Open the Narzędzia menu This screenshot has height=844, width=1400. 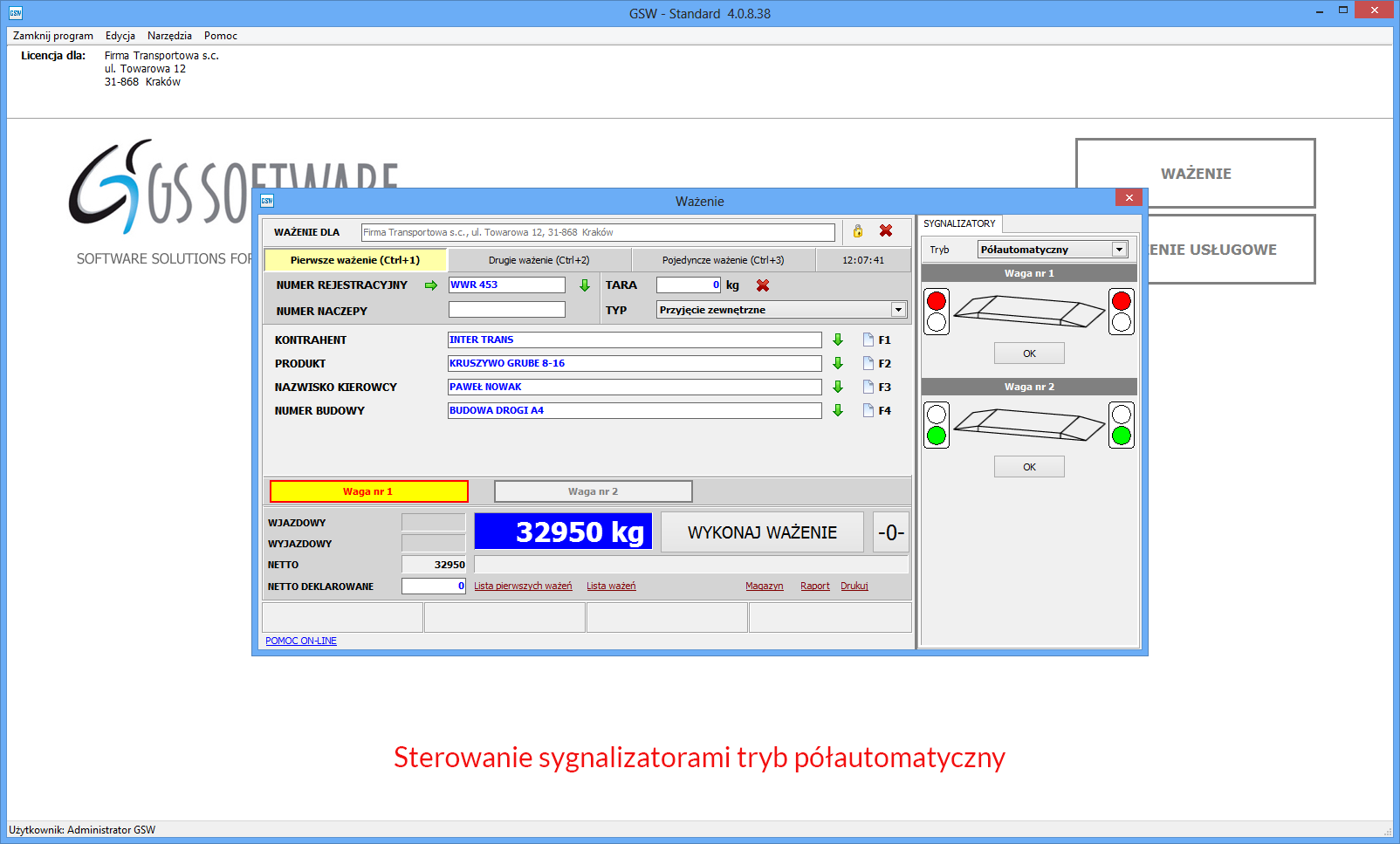[x=169, y=36]
